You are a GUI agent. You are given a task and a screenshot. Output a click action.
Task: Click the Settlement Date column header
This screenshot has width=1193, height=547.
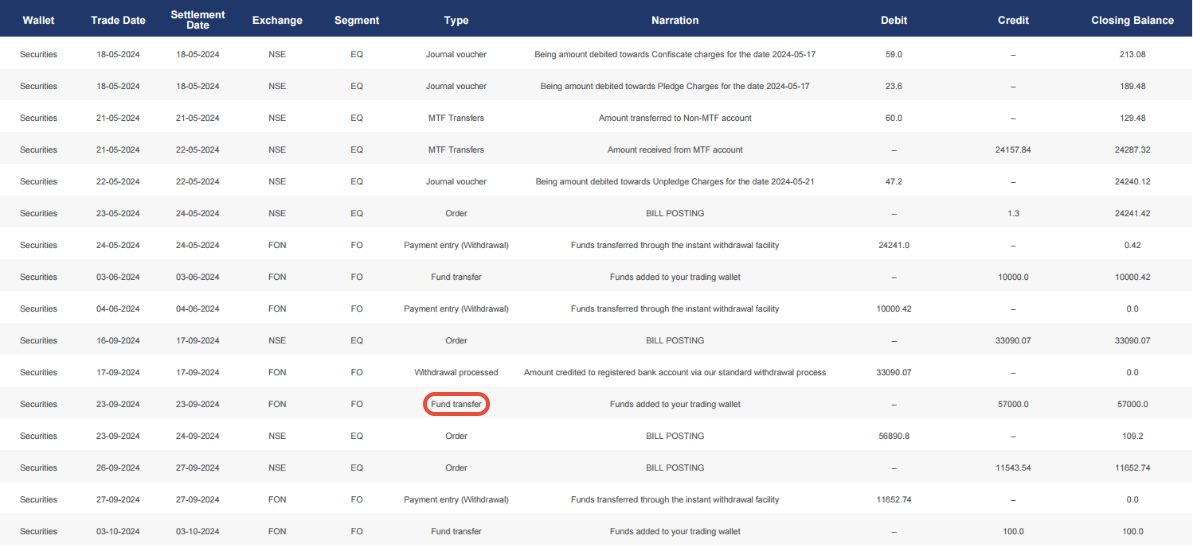(198, 20)
